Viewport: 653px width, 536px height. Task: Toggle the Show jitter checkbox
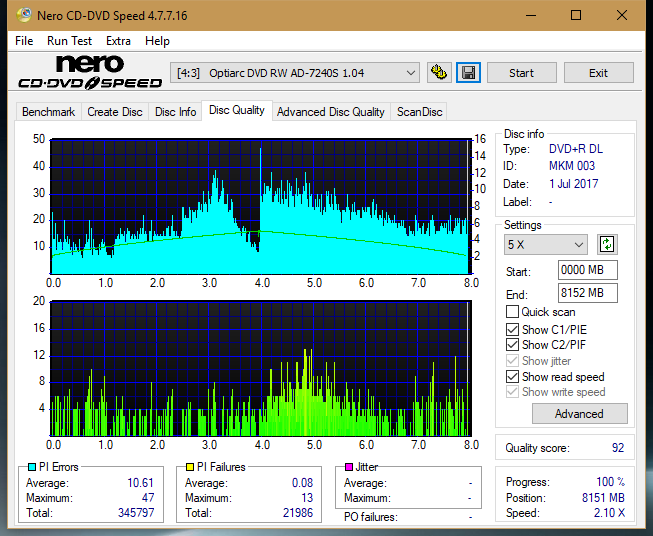(x=512, y=361)
